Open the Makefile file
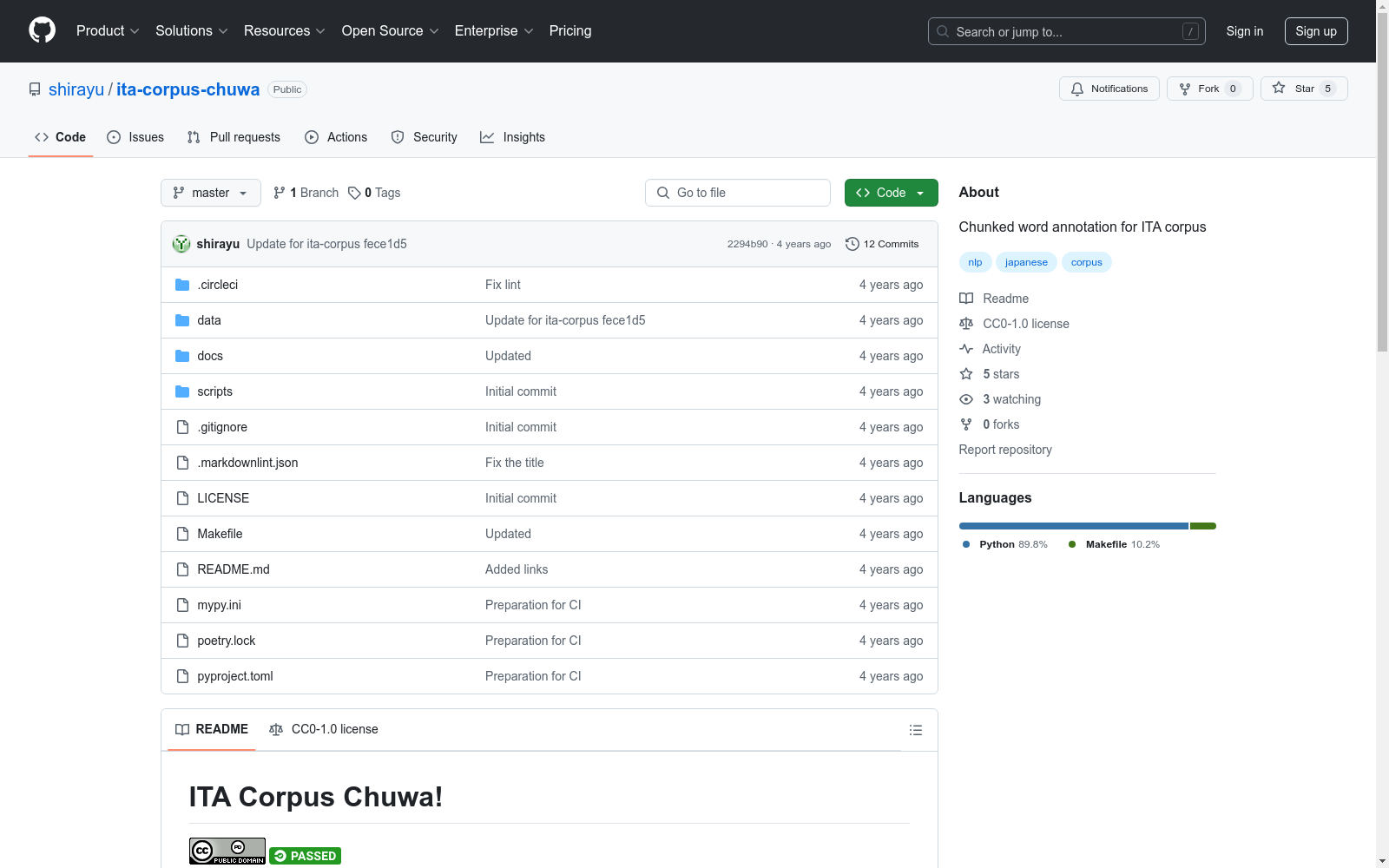This screenshot has height=868, width=1389. coord(220,534)
